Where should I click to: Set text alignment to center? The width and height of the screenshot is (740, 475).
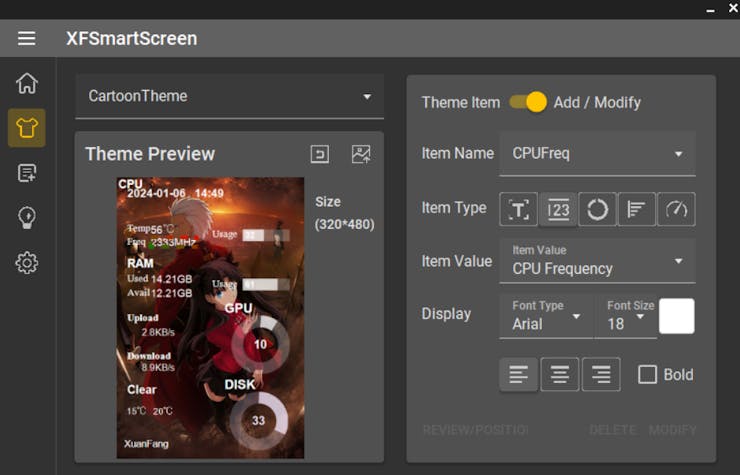click(560, 374)
